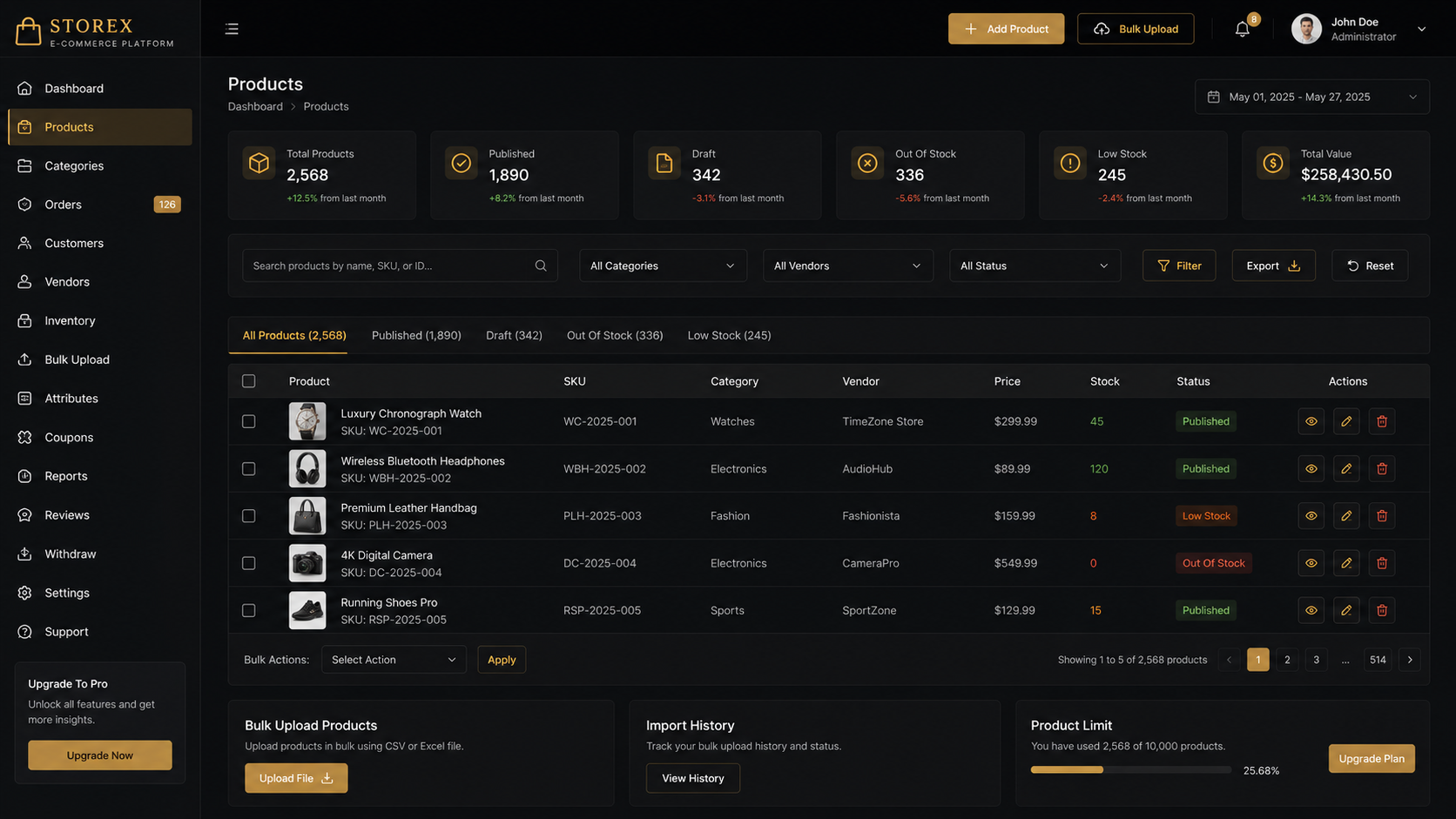The height and width of the screenshot is (819, 1456).
Task: Open Orders in the sidebar
Action: [99, 205]
